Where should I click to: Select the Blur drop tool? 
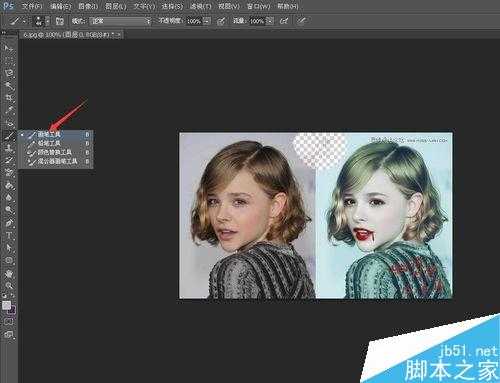pos(9,198)
